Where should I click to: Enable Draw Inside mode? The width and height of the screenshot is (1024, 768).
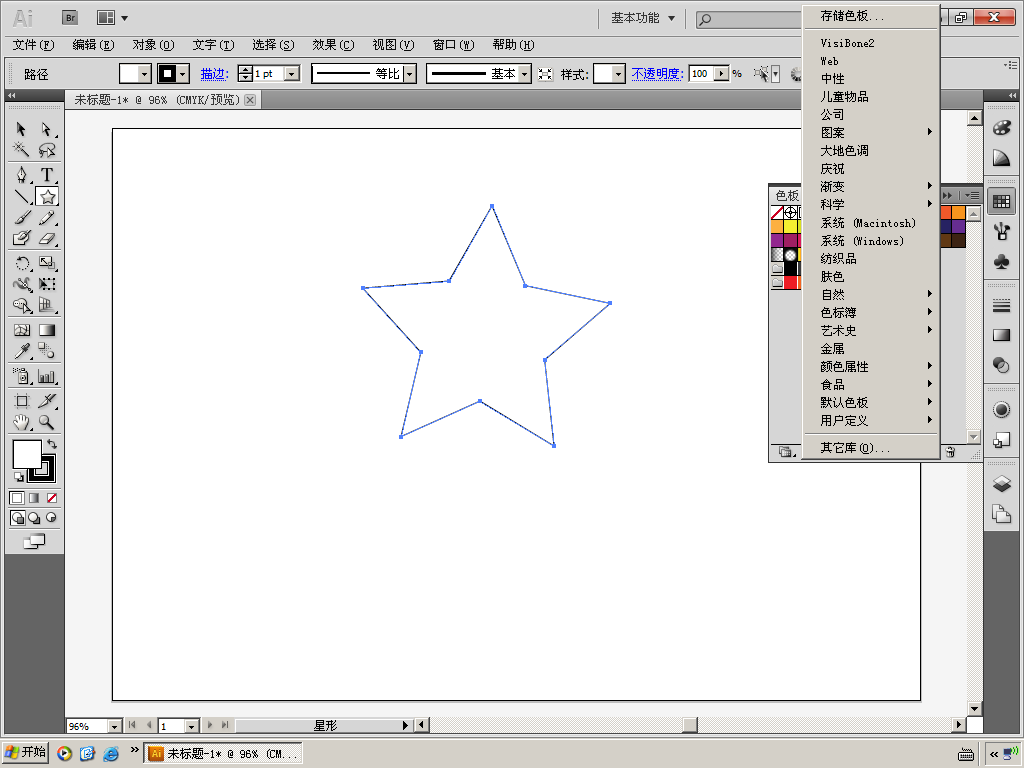pos(51,518)
